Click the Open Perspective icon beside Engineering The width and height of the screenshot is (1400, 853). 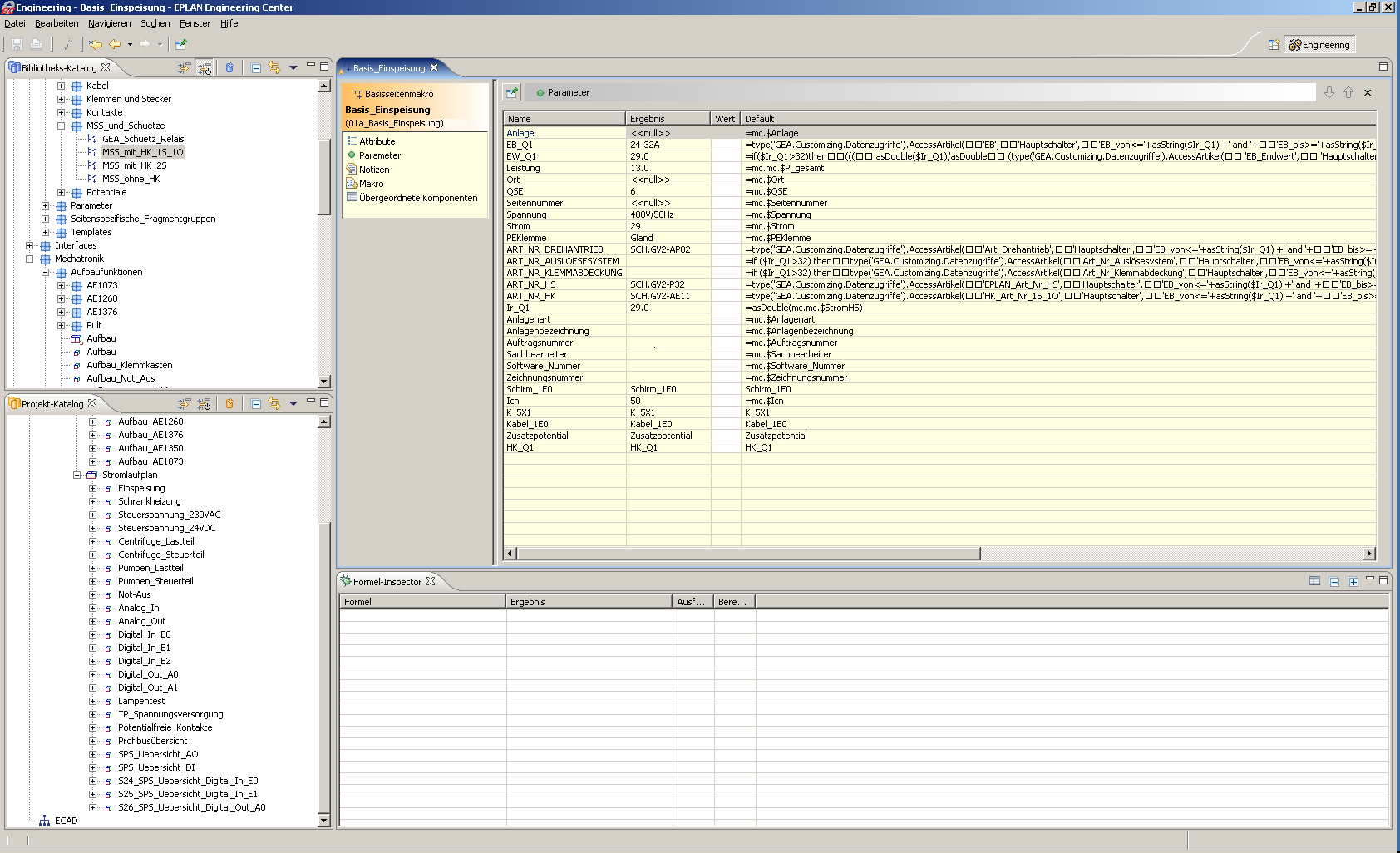coord(1273,45)
